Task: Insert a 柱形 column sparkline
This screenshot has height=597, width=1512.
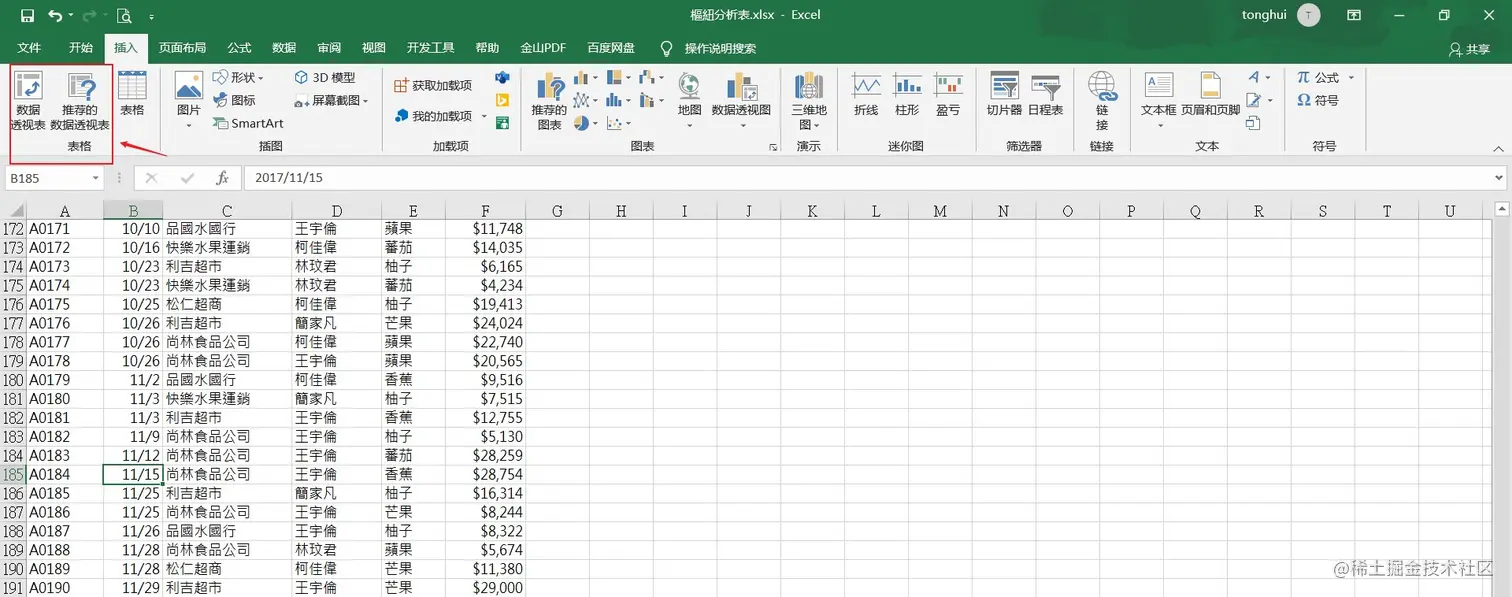Action: pos(907,95)
